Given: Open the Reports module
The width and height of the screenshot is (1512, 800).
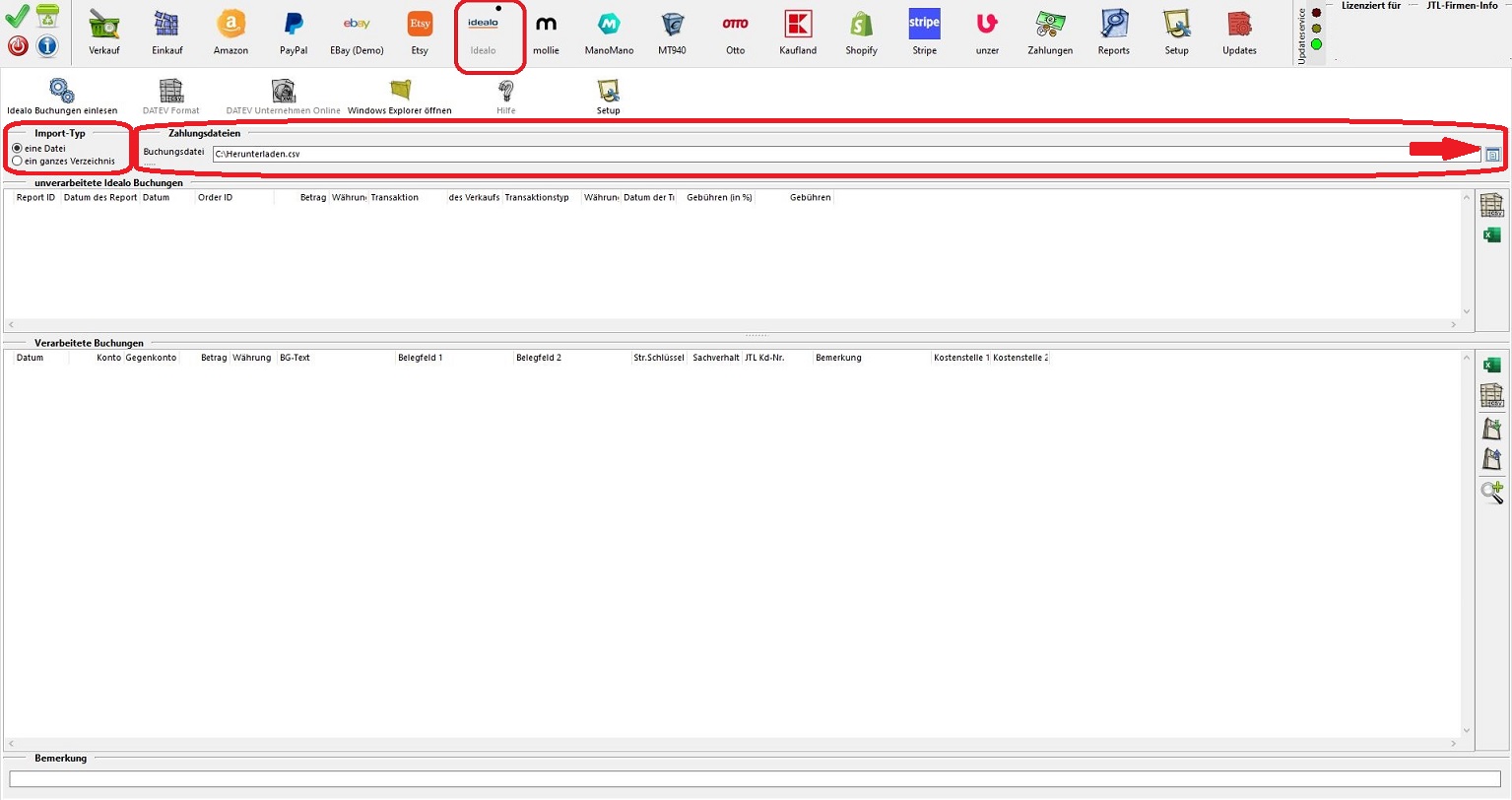Looking at the screenshot, I should (1113, 33).
